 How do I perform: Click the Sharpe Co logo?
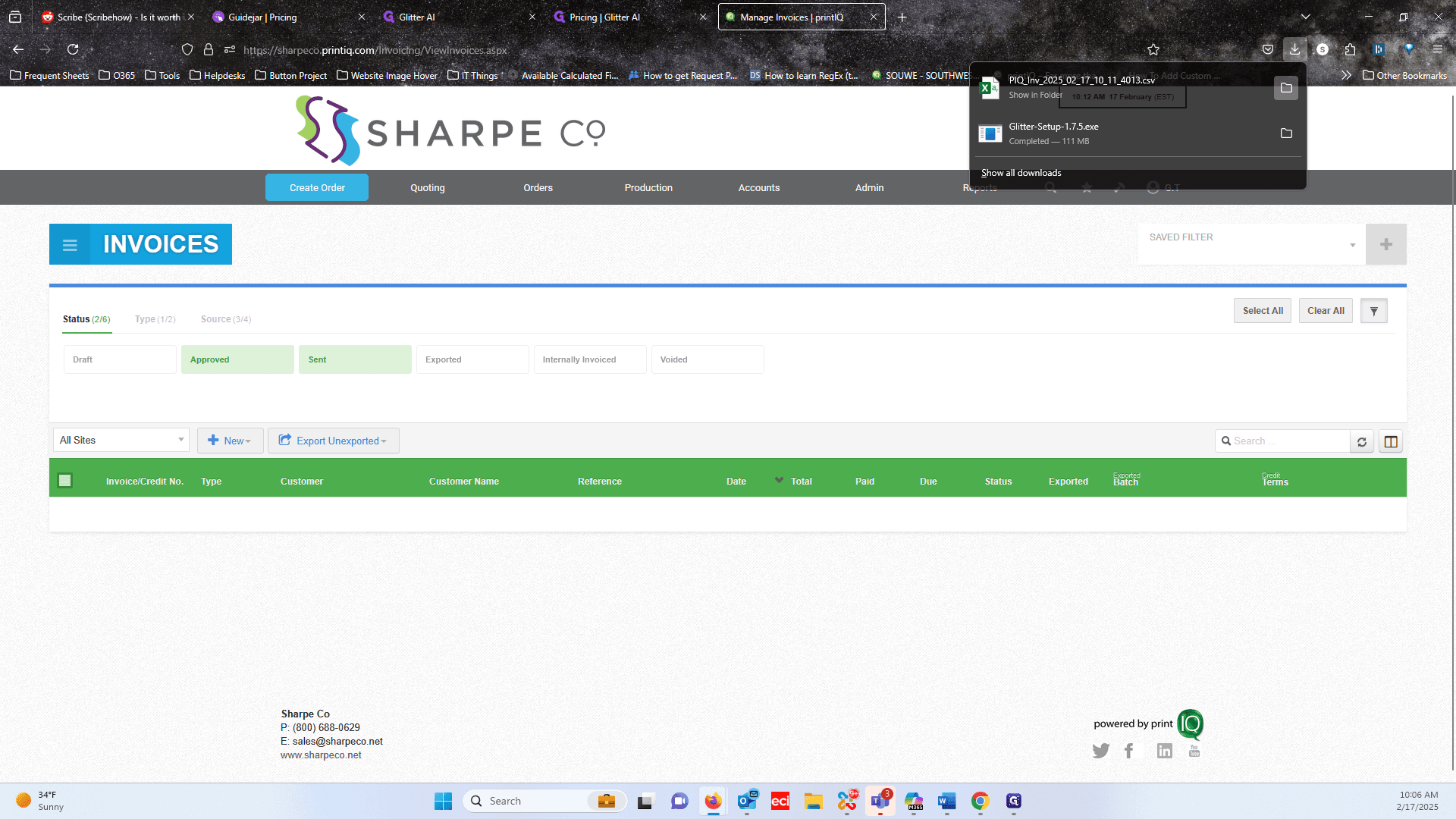coord(450,130)
